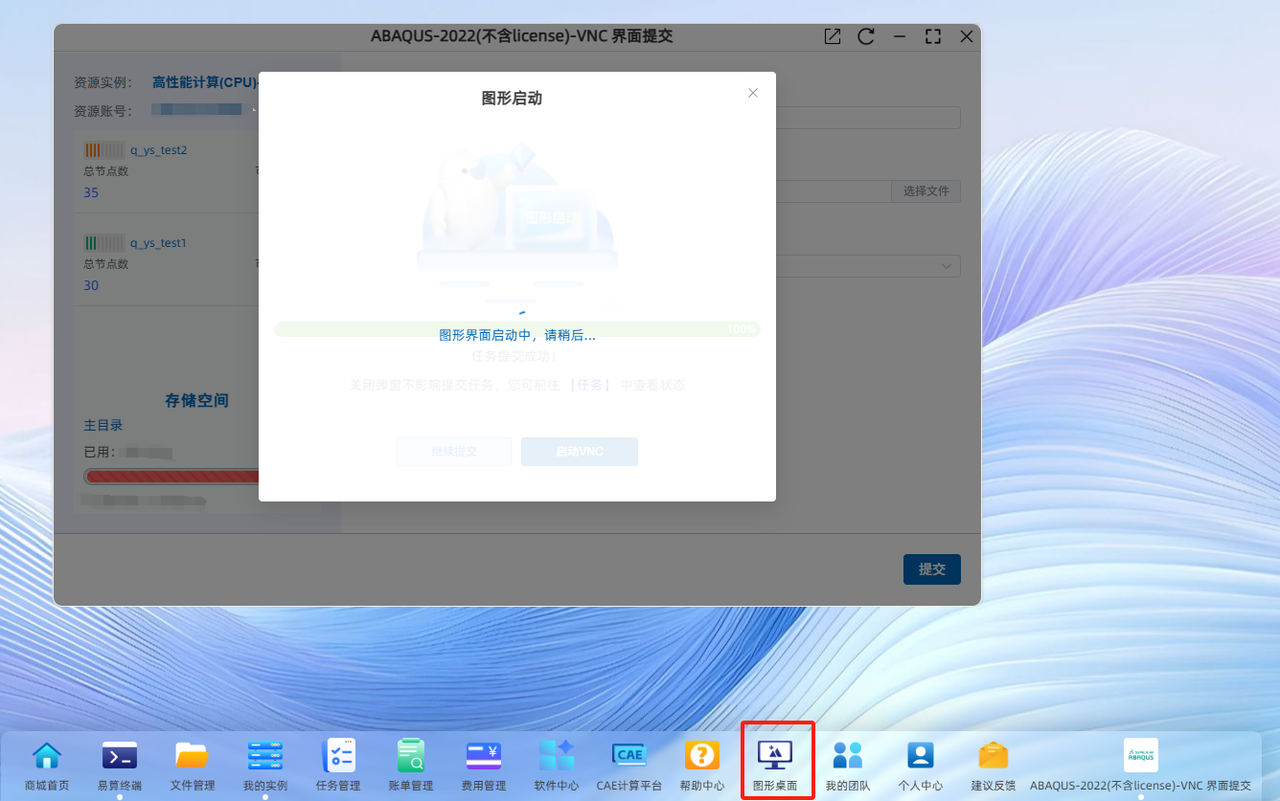1280x801 pixels.
Task: Open window in new tab icon
Action: tap(832, 36)
